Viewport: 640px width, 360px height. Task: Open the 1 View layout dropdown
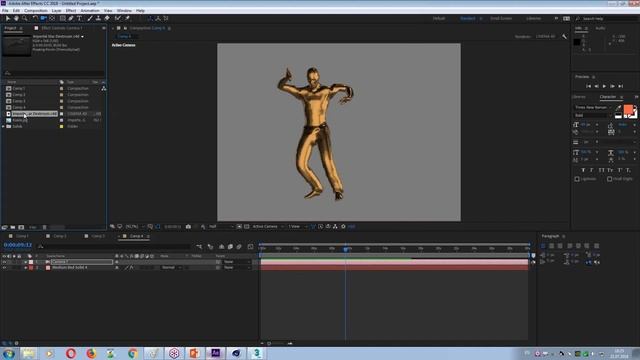[x=298, y=227]
